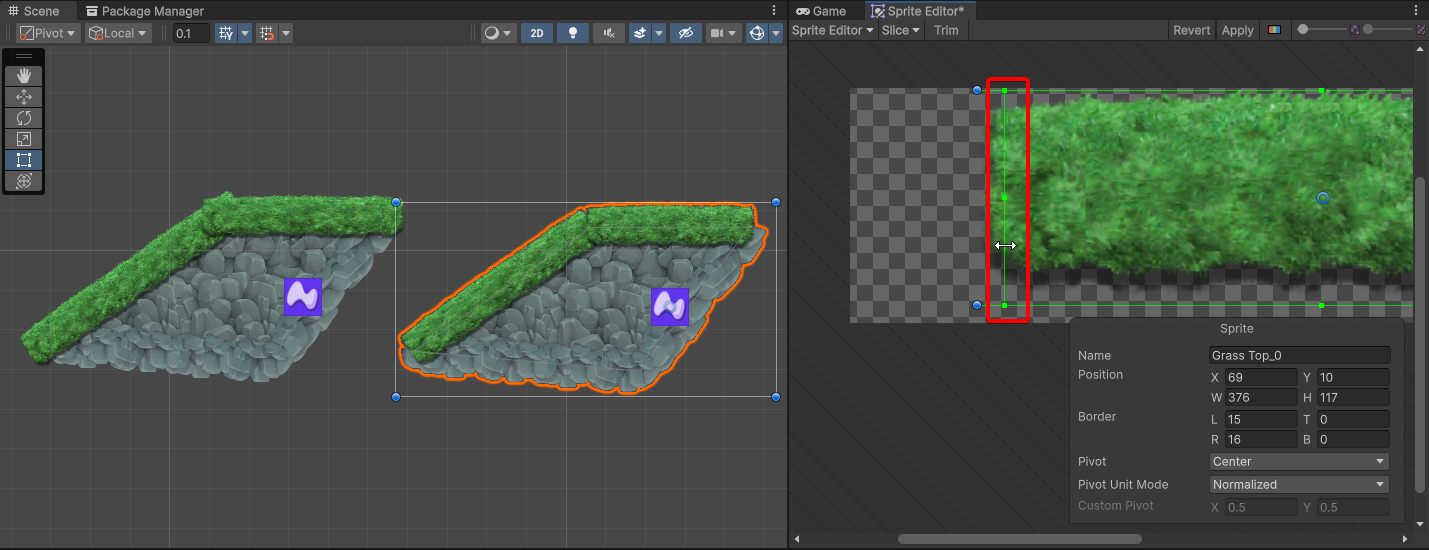Image resolution: width=1429 pixels, height=550 pixels.
Task: Click the Apply button
Action: tap(1237, 30)
